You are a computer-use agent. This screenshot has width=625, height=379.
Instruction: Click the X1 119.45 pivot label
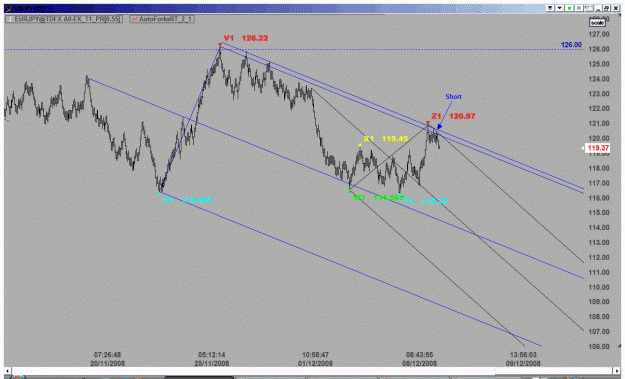tap(385, 139)
